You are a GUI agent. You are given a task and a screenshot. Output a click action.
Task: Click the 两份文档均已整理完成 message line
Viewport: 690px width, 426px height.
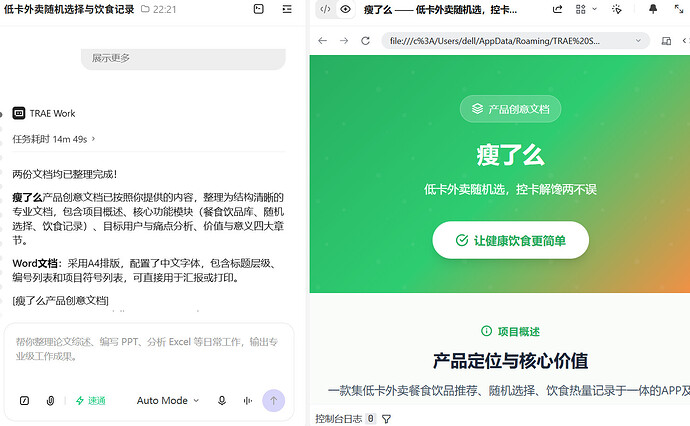(65, 174)
